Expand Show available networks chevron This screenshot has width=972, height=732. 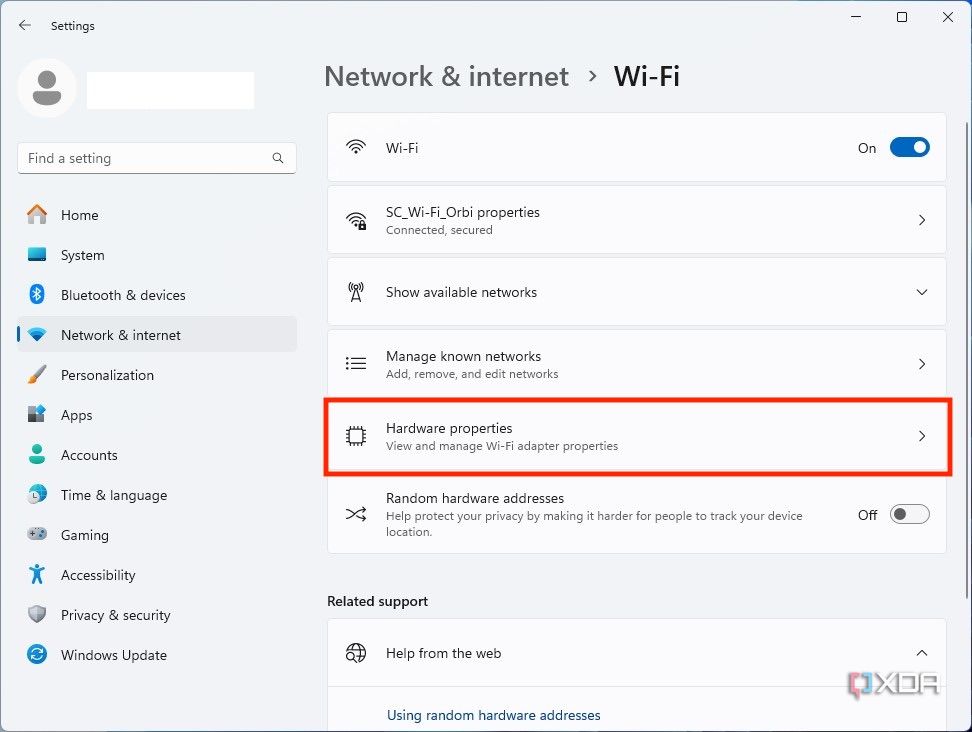click(x=922, y=292)
